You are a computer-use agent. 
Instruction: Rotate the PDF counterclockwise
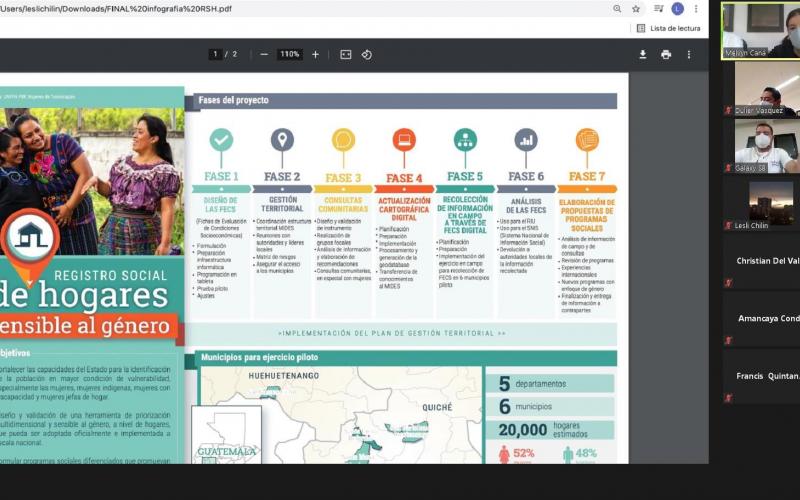click(367, 54)
